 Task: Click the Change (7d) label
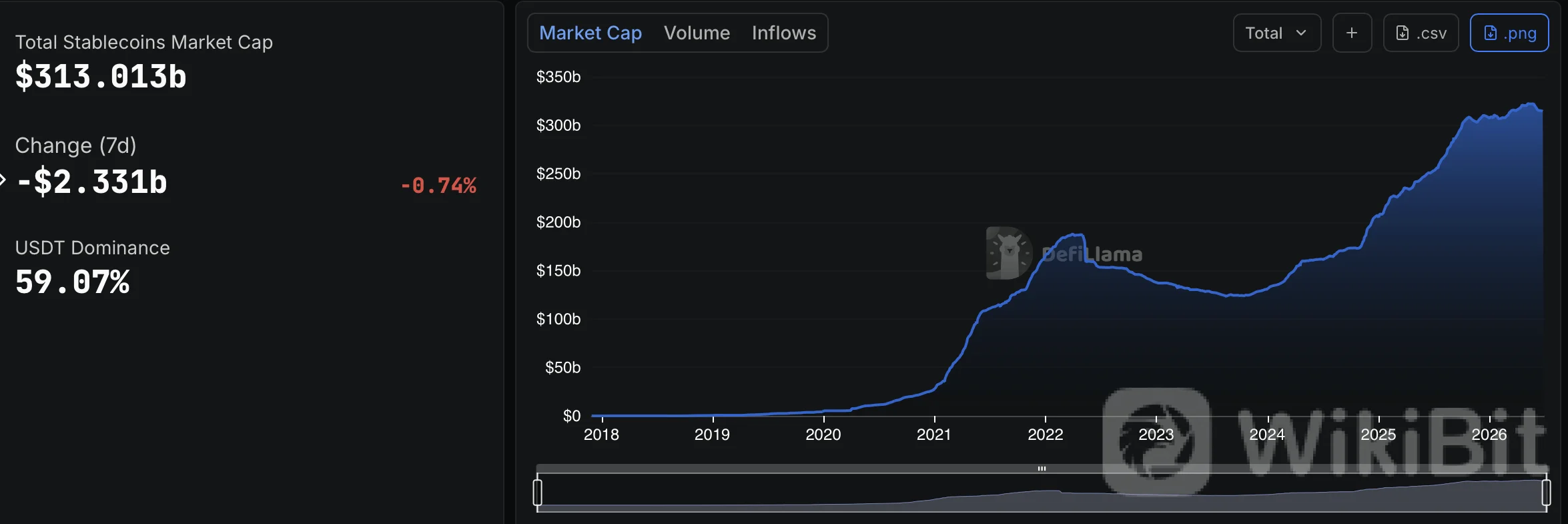[x=75, y=146]
